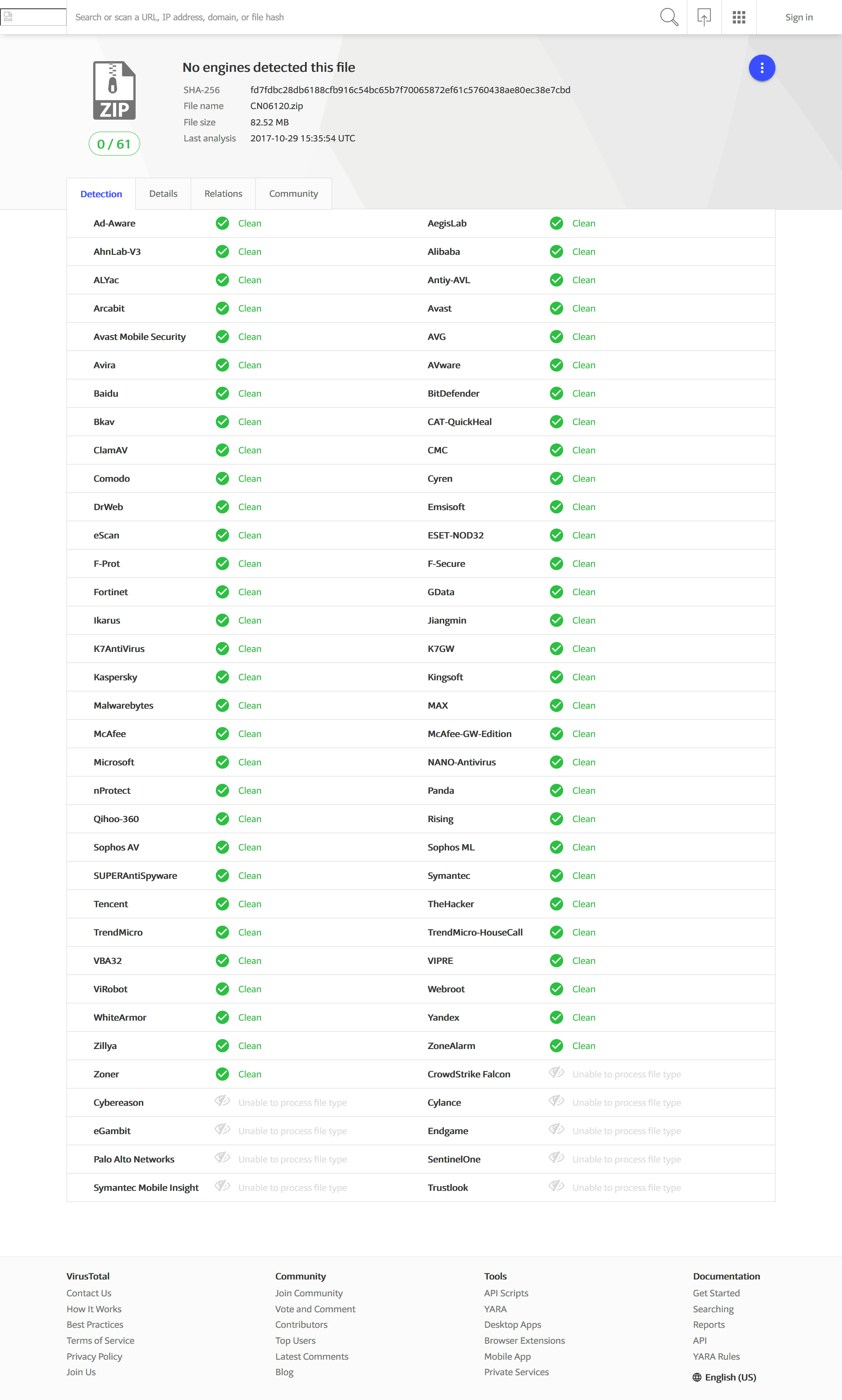Open the apps grid menu icon
This screenshot has height=1400, width=842.
739,17
